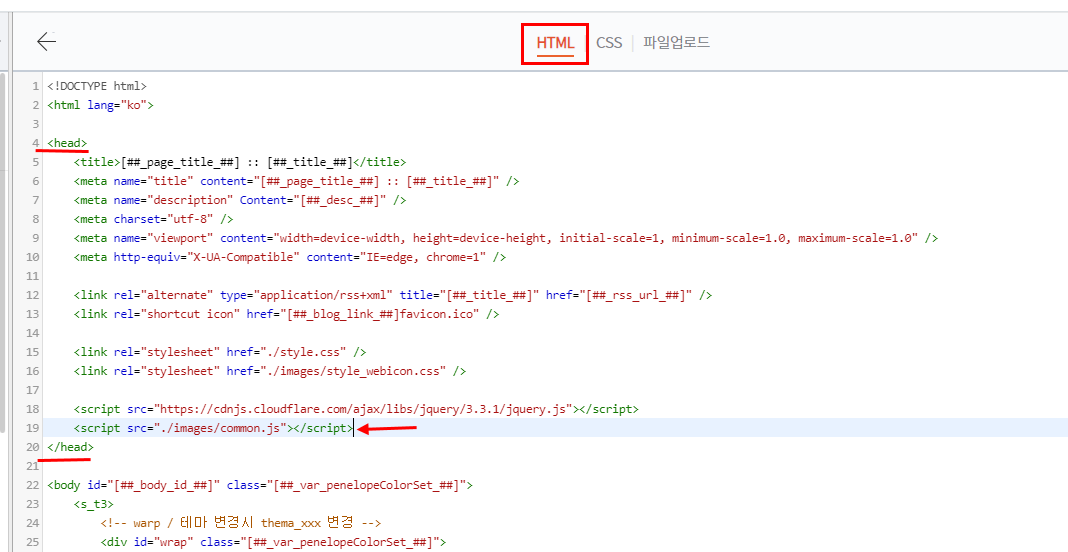The image size is (1068, 552).
Task: Click line number 4 in gutter
Action: click(35, 143)
